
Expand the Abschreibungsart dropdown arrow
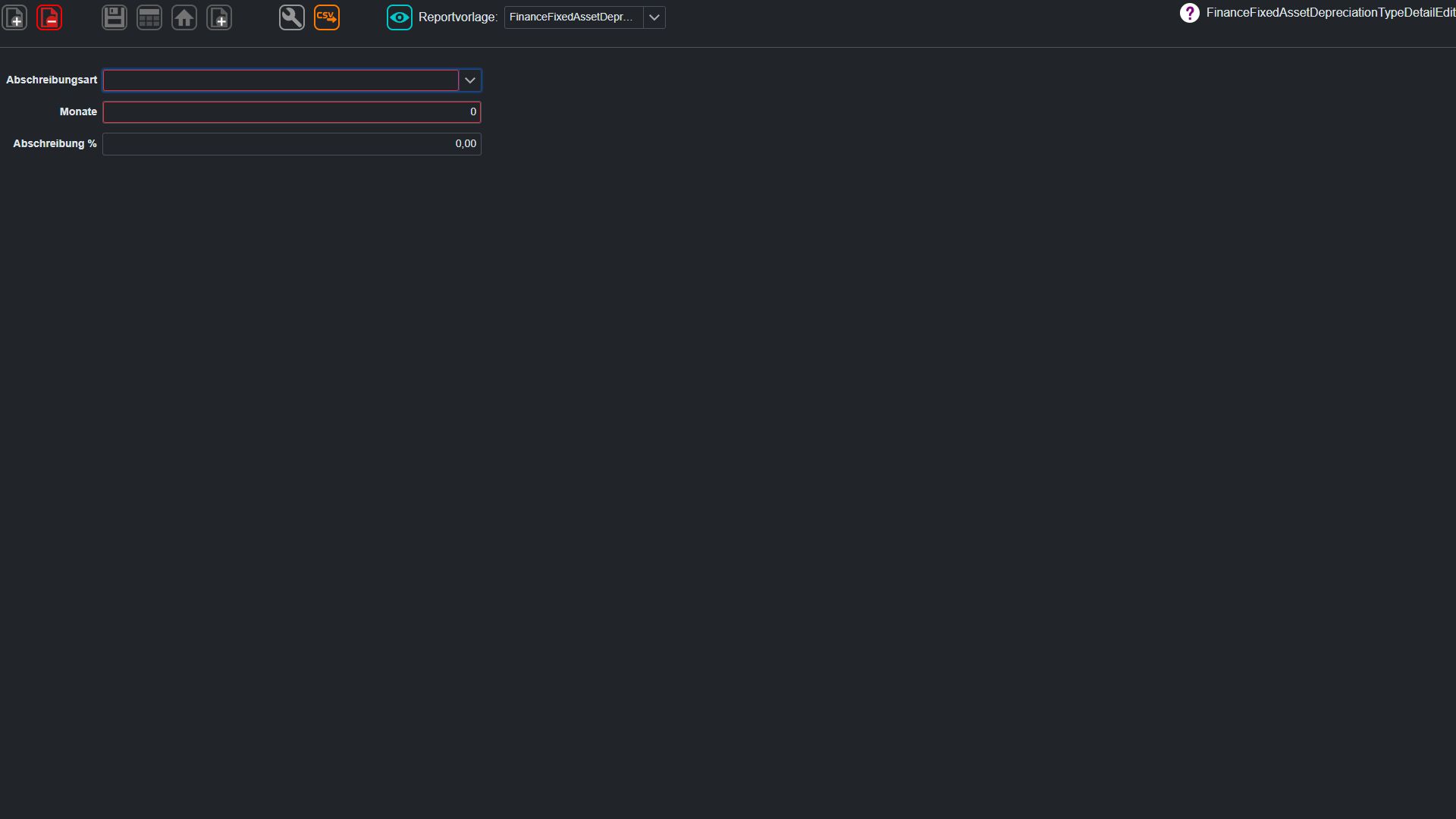click(x=470, y=80)
